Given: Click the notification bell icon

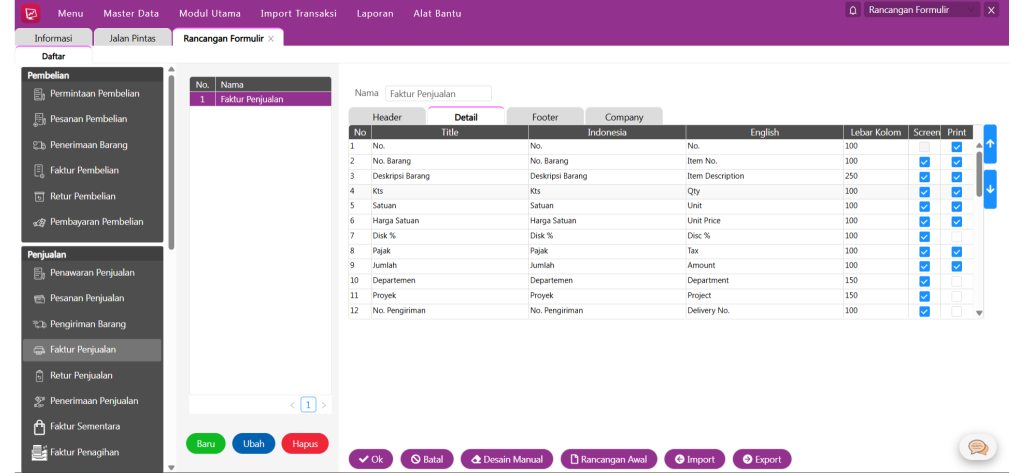Looking at the screenshot, I should click(853, 10).
